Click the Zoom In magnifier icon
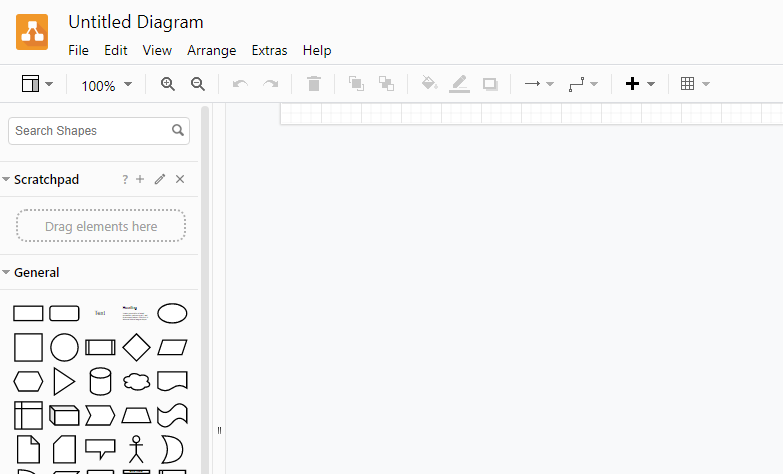Image resolution: width=783 pixels, height=474 pixels. coord(168,84)
